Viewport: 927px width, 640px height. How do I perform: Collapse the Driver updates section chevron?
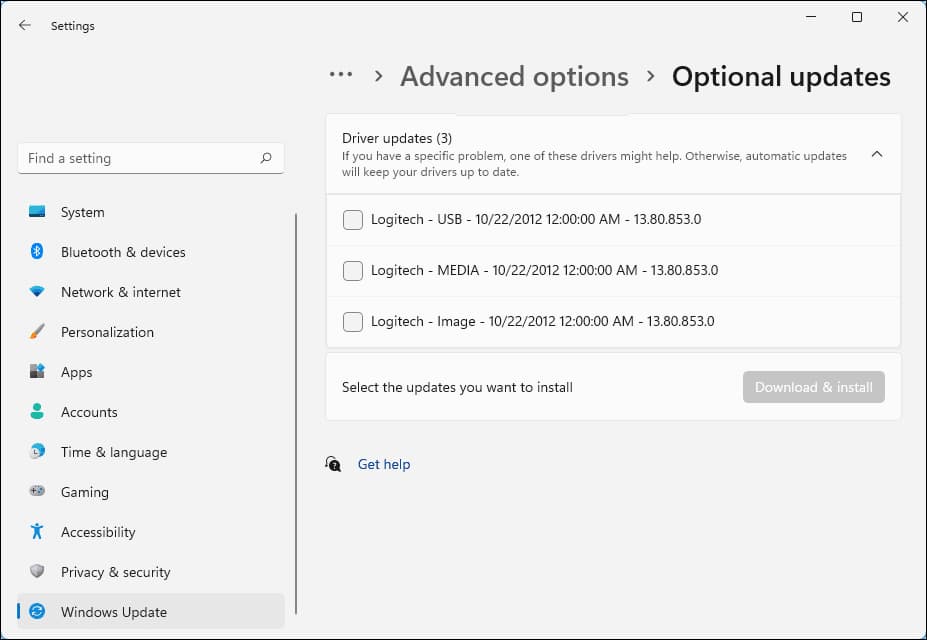point(877,155)
